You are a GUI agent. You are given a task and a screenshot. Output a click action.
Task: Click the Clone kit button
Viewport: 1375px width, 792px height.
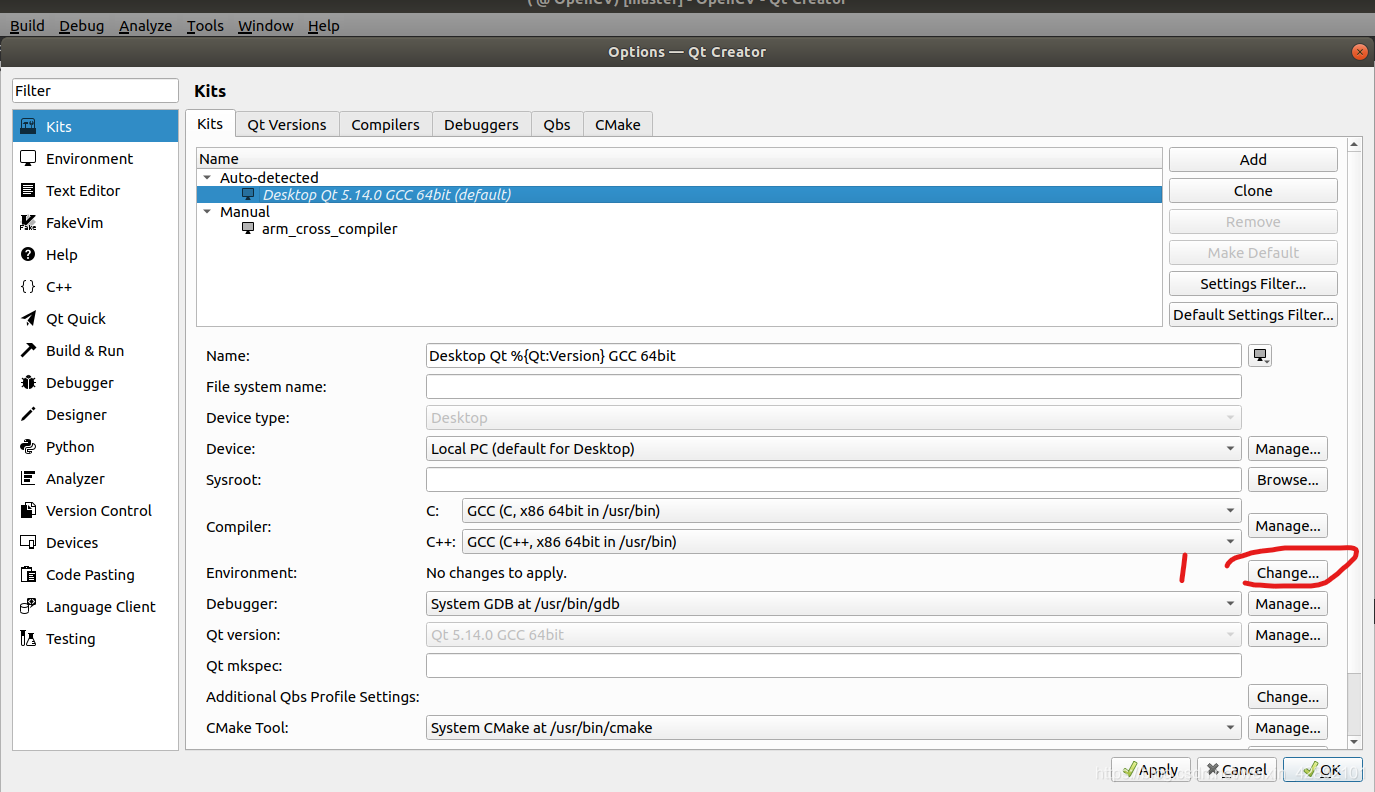tap(1253, 190)
